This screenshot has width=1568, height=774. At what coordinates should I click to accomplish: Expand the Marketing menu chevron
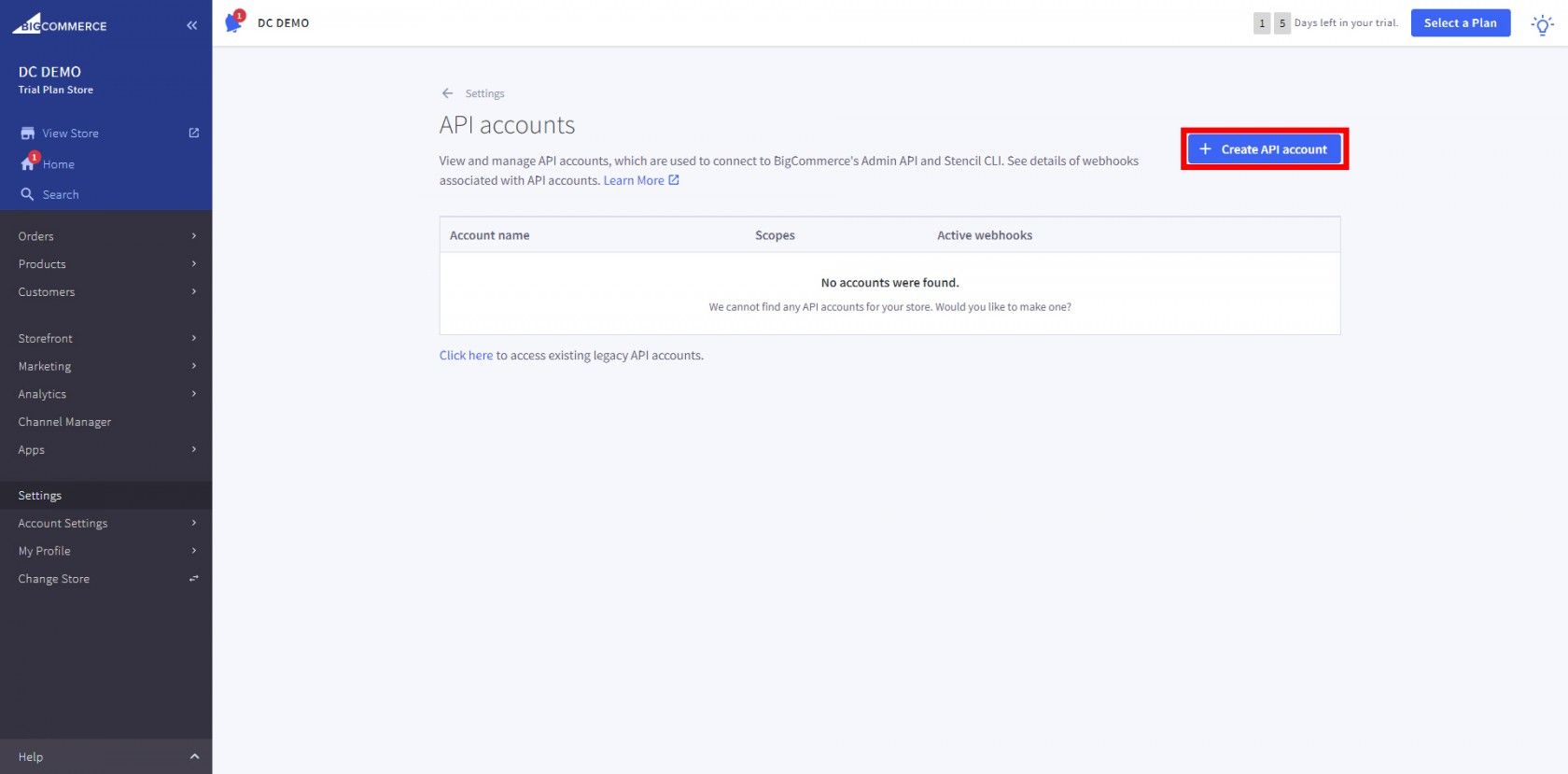(194, 366)
